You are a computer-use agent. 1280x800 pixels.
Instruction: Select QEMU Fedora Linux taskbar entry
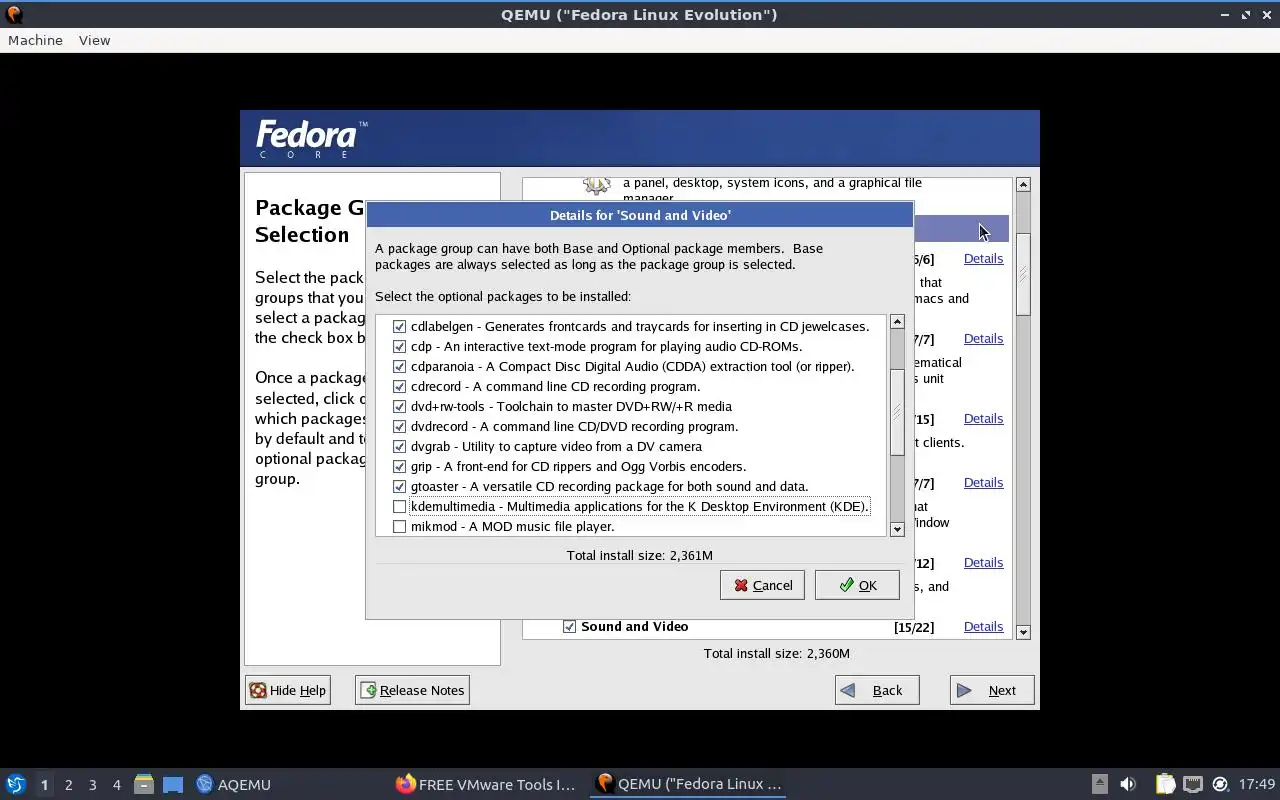[689, 784]
